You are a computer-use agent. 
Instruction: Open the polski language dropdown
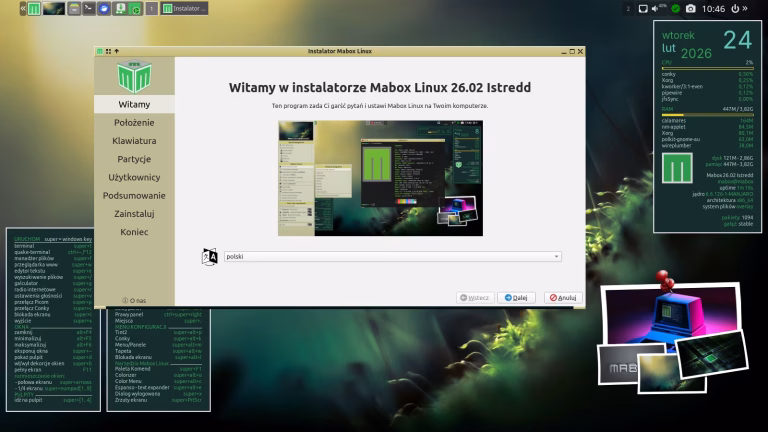(391, 256)
